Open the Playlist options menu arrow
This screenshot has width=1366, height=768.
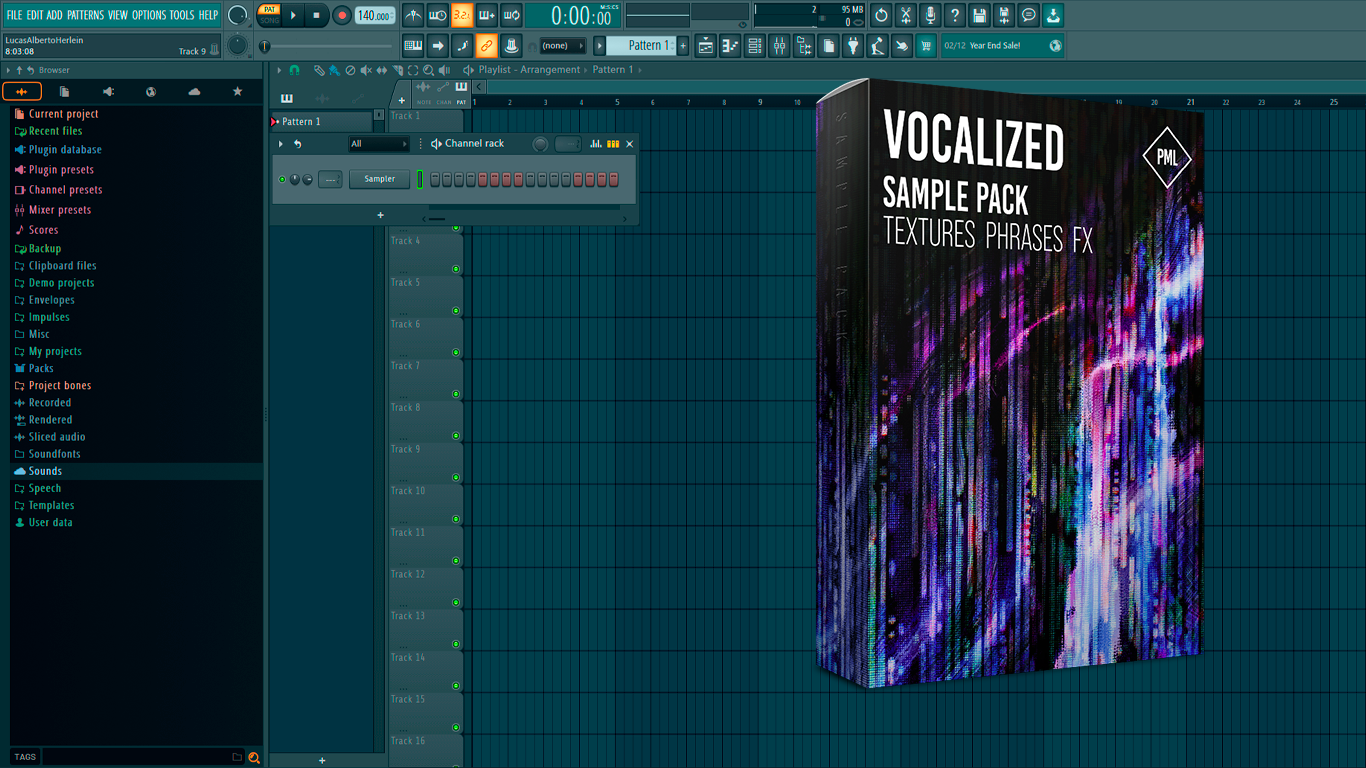(x=281, y=70)
